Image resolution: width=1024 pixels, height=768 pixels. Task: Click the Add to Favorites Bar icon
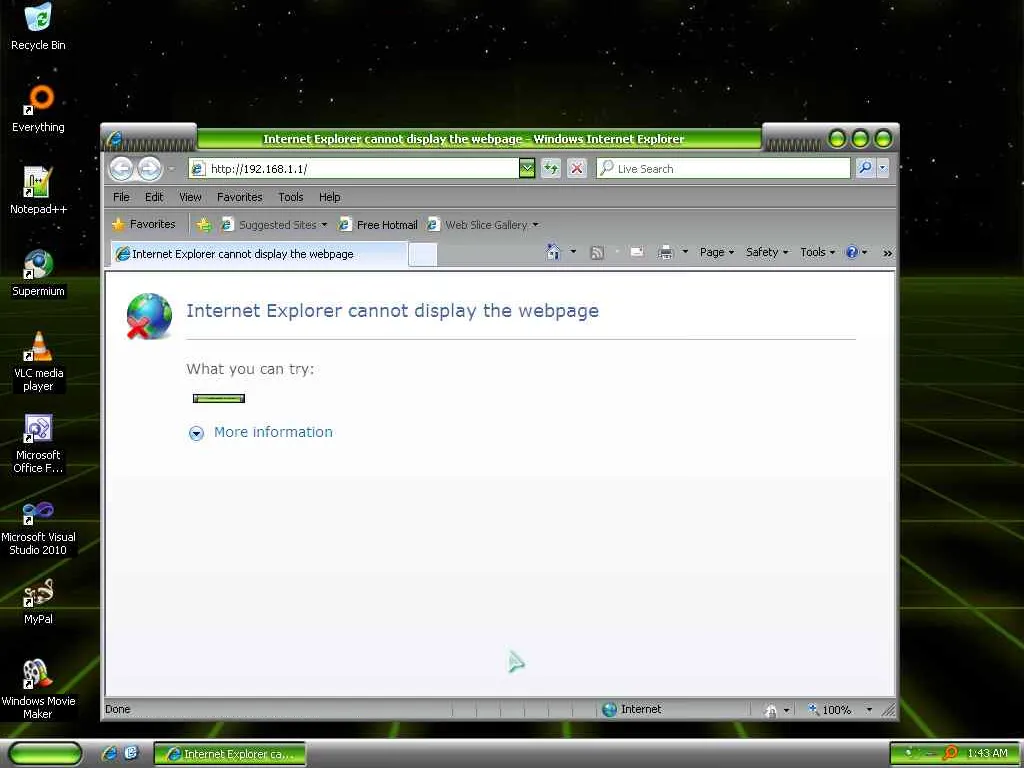pyautogui.click(x=204, y=225)
